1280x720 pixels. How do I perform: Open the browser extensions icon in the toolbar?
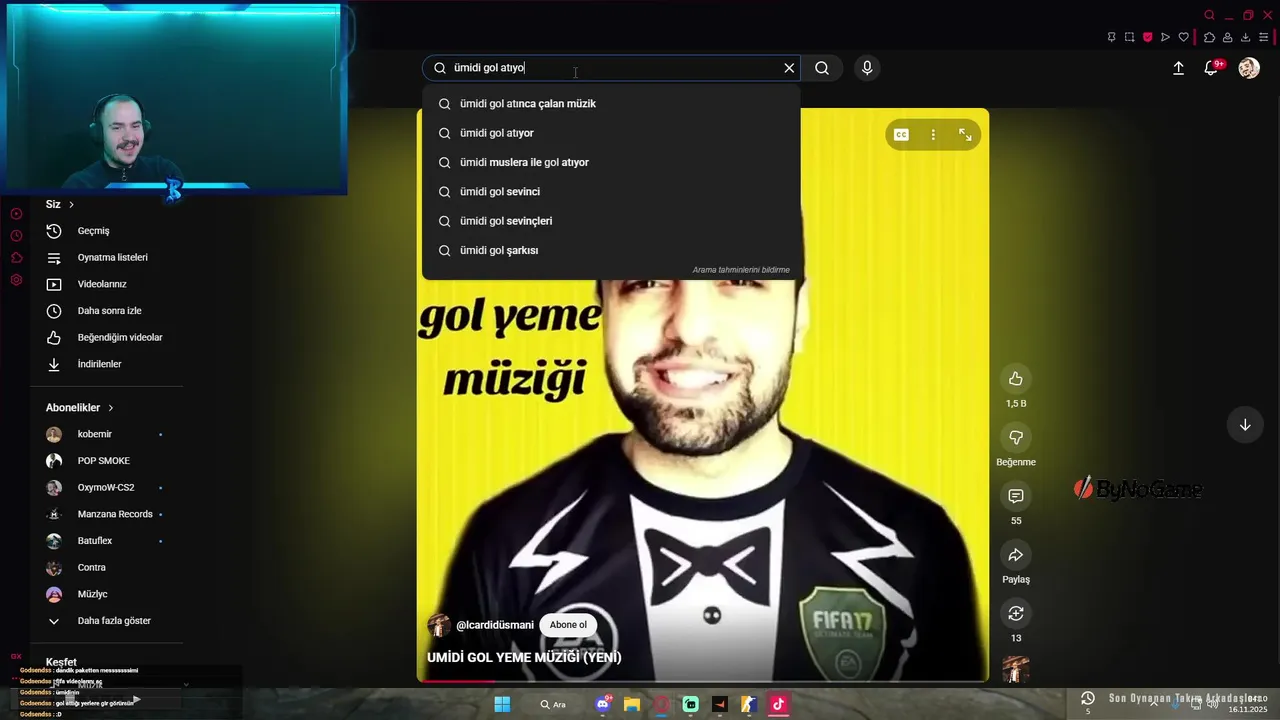coord(1209,37)
